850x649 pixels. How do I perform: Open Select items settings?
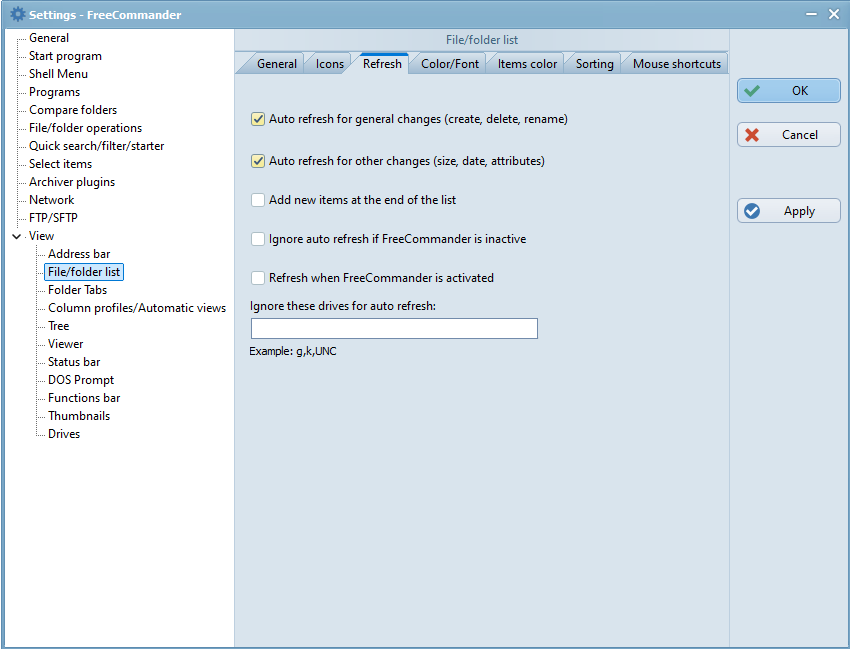click(60, 164)
